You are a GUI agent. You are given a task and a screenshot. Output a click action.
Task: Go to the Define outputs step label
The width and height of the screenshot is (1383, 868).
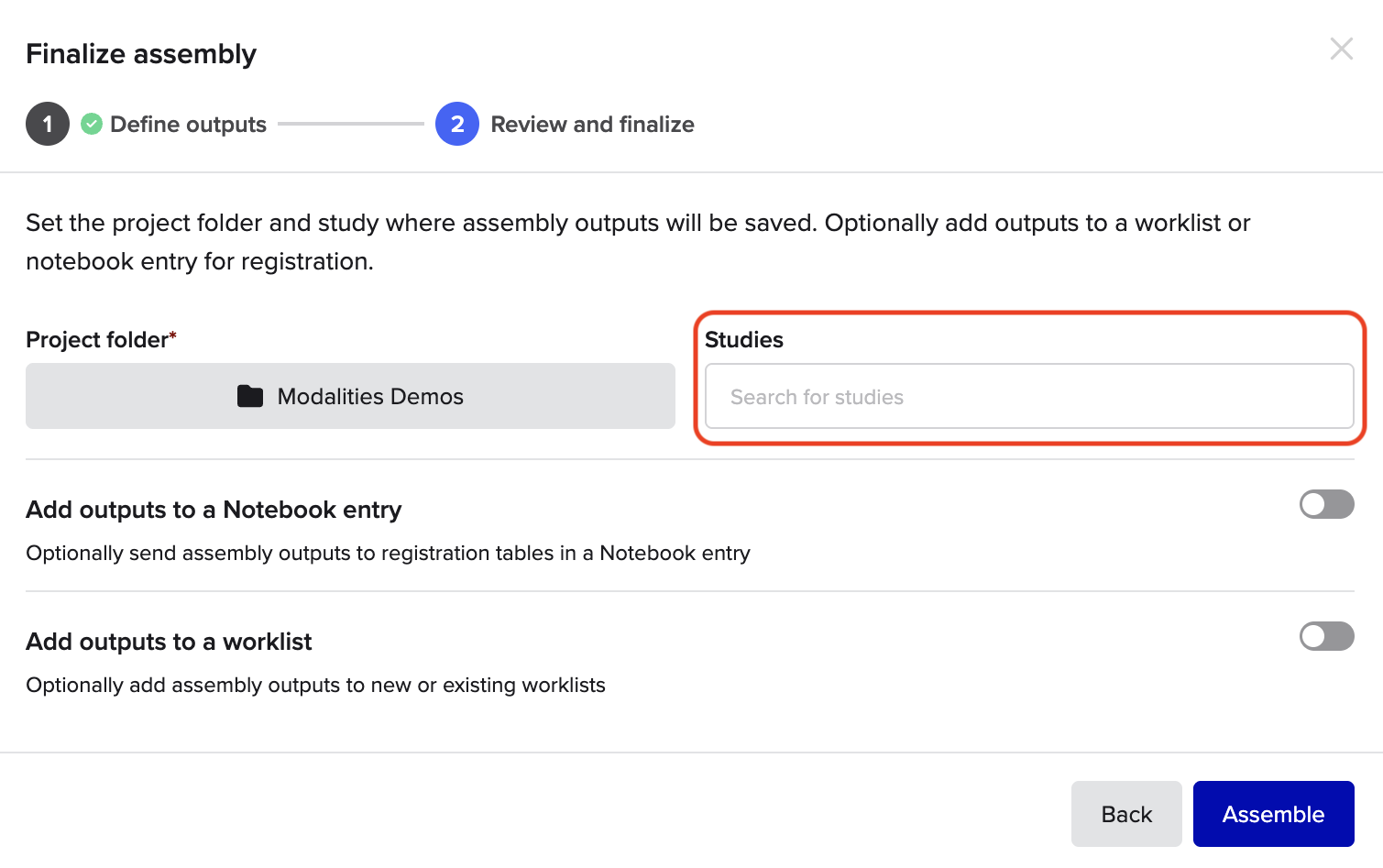click(x=188, y=125)
